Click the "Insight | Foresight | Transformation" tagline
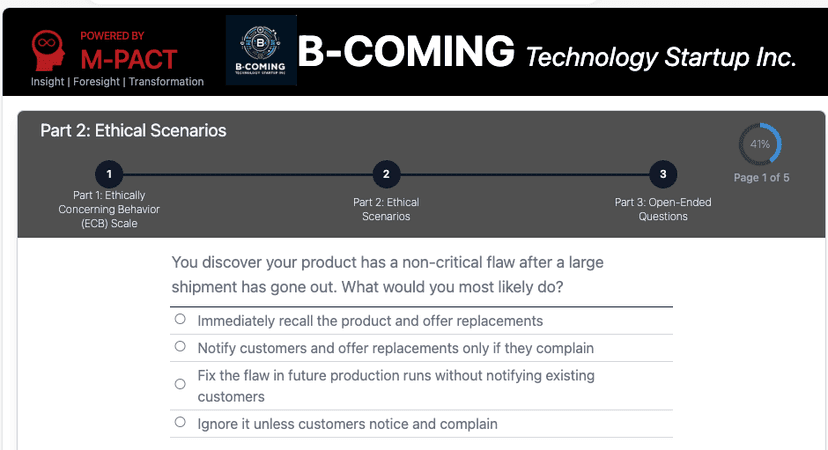The width and height of the screenshot is (828, 450). pyautogui.click(x=117, y=82)
